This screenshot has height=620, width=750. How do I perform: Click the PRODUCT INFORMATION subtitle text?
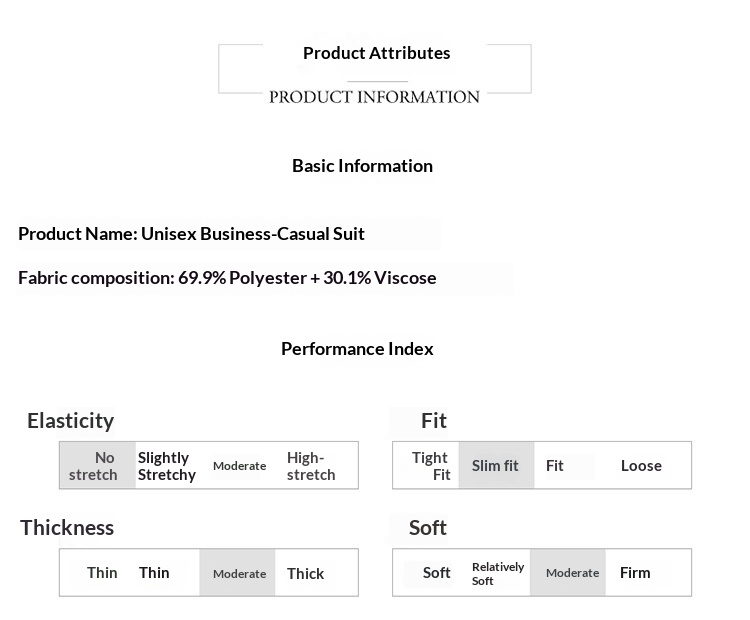point(374,97)
